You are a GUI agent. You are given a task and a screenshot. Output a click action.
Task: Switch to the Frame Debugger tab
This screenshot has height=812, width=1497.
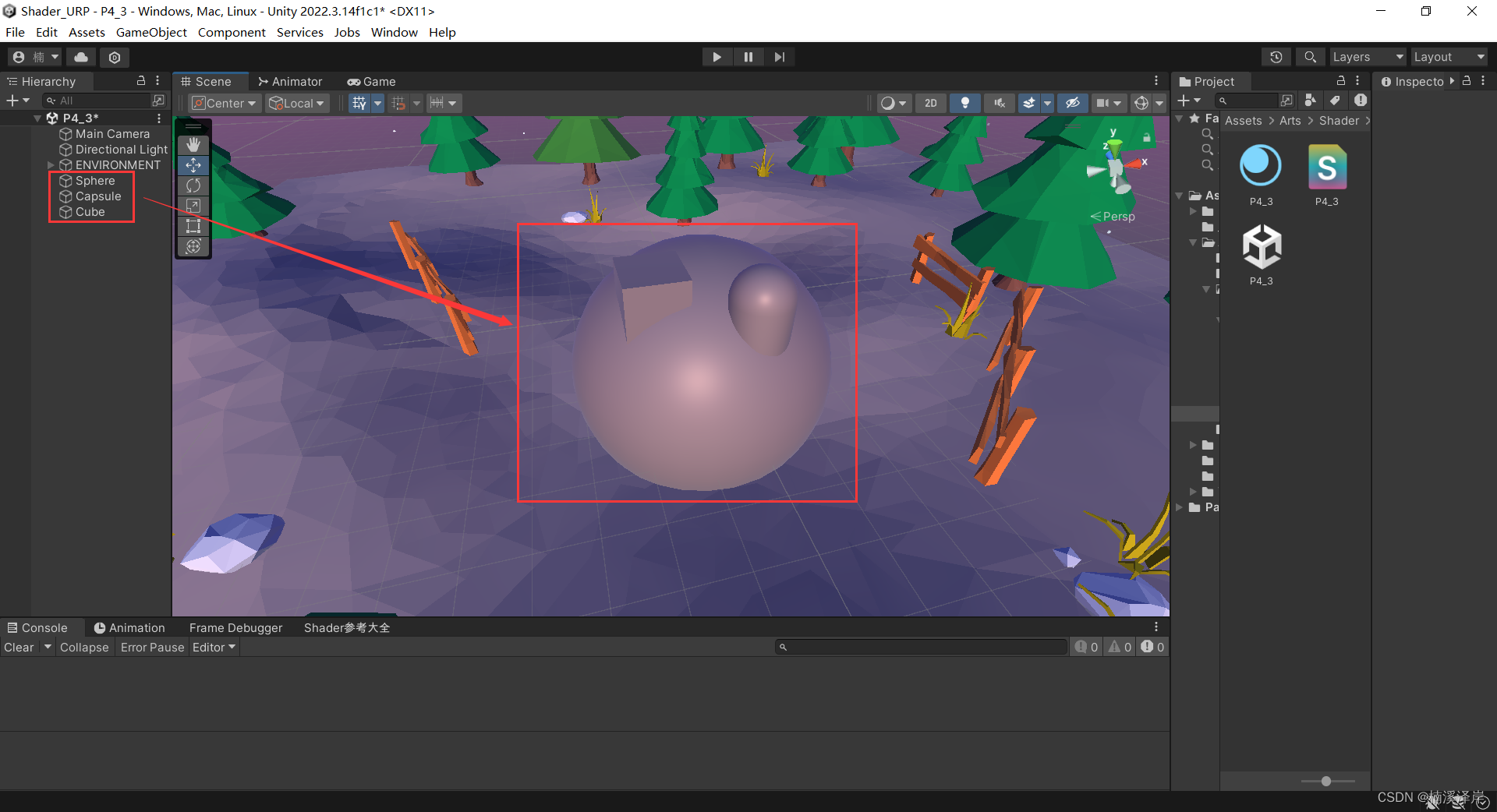coord(235,627)
